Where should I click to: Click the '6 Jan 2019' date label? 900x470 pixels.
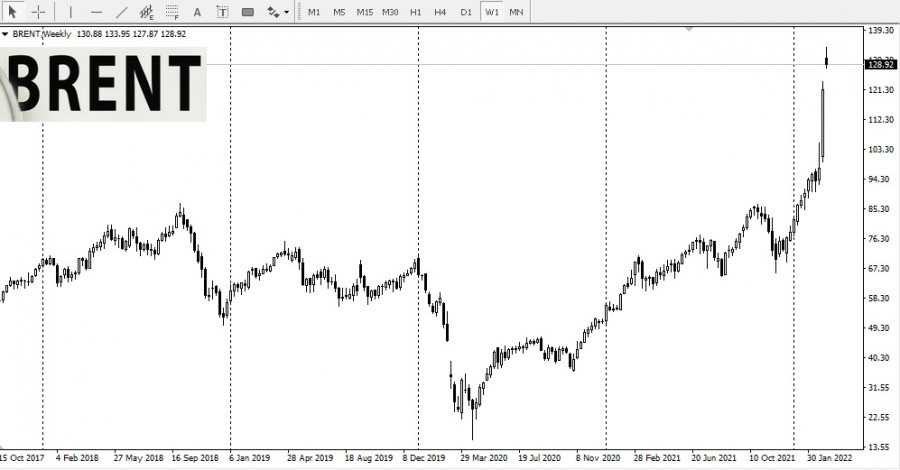[x=250, y=458]
